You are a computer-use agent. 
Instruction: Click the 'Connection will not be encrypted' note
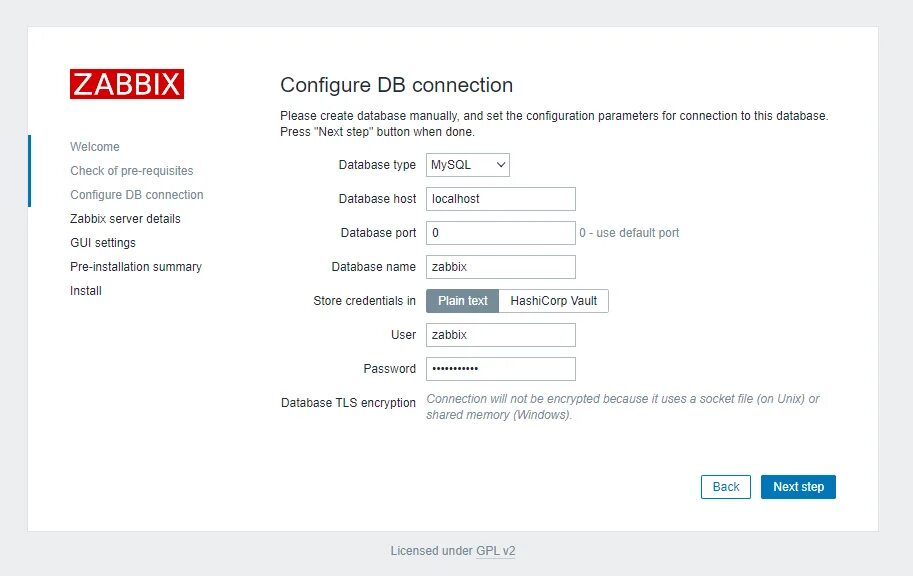pos(622,407)
